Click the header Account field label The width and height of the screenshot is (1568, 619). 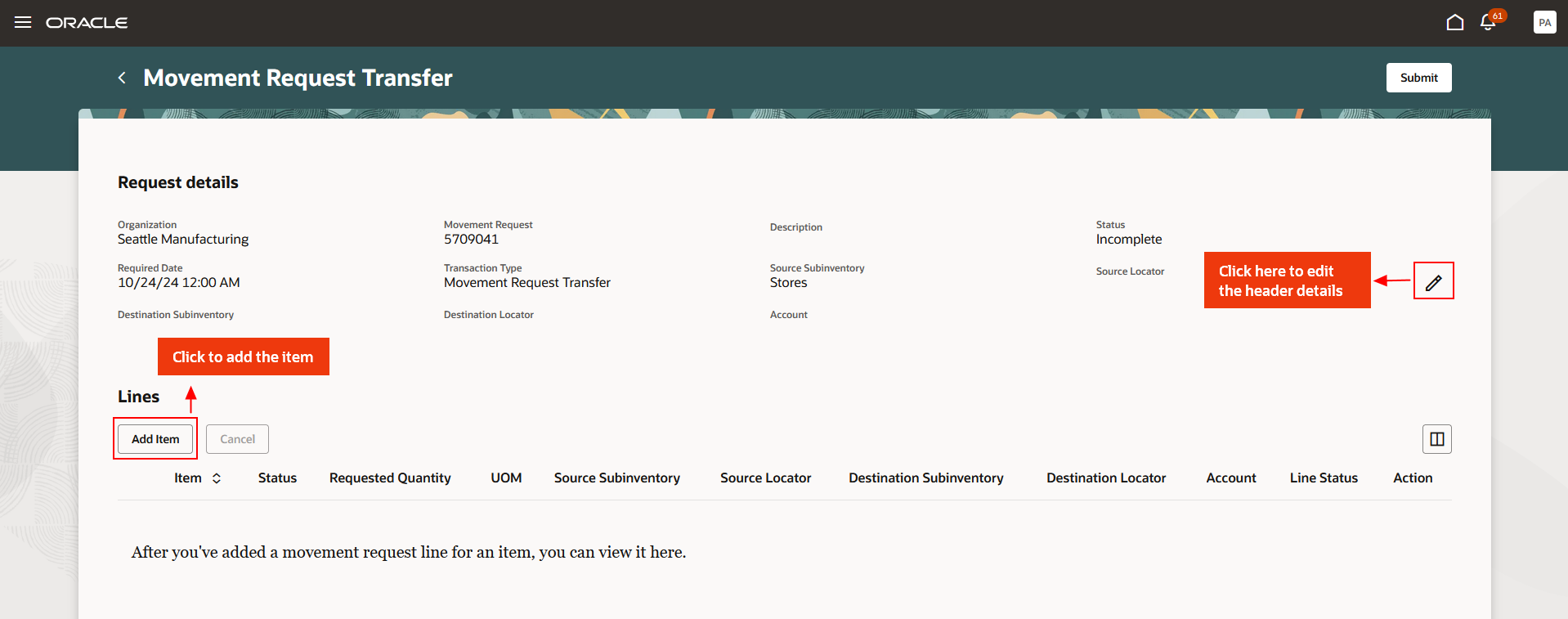(x=789, y=315)
